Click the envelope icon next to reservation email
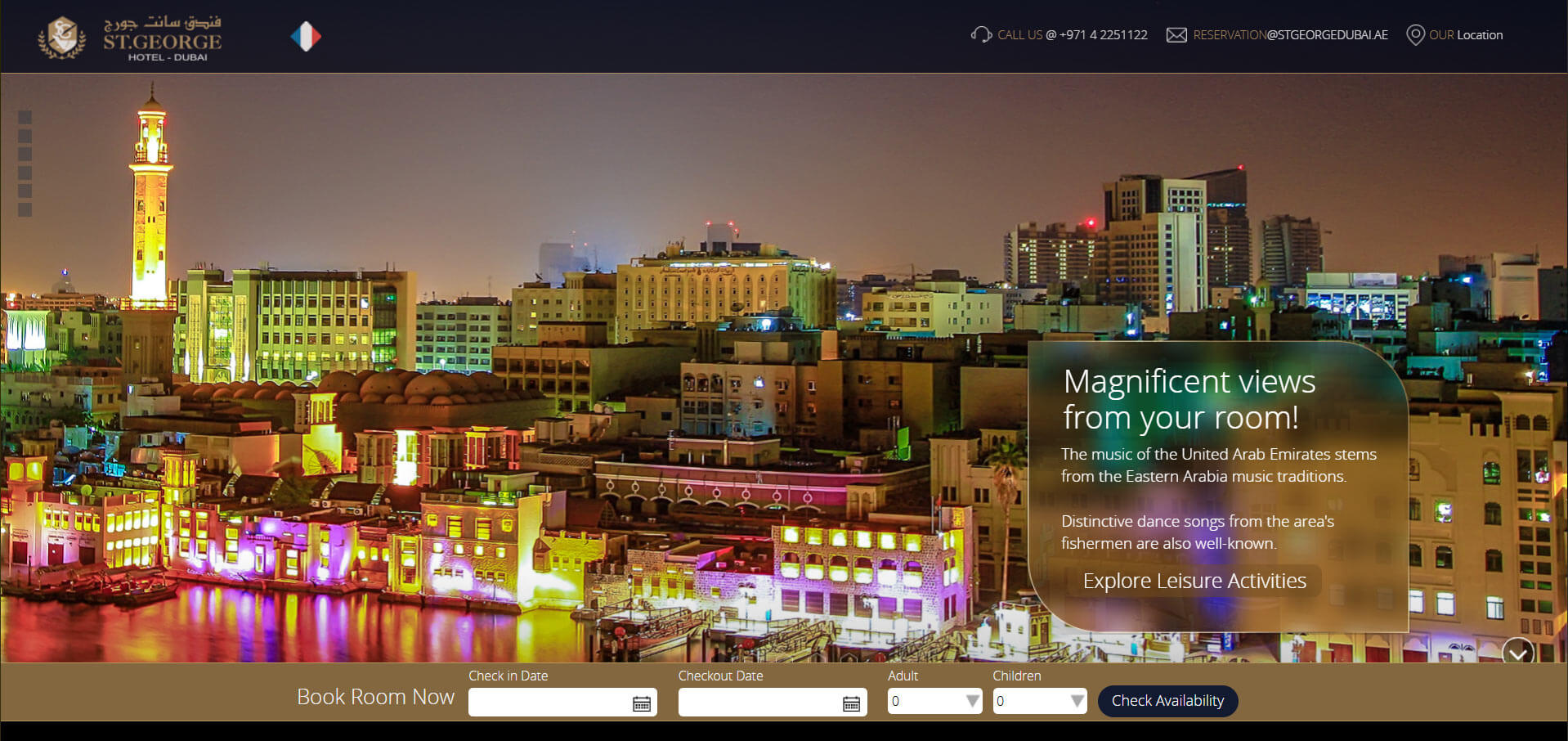This screenshot has width=1568, height=741. click(x=1176, y=35)
